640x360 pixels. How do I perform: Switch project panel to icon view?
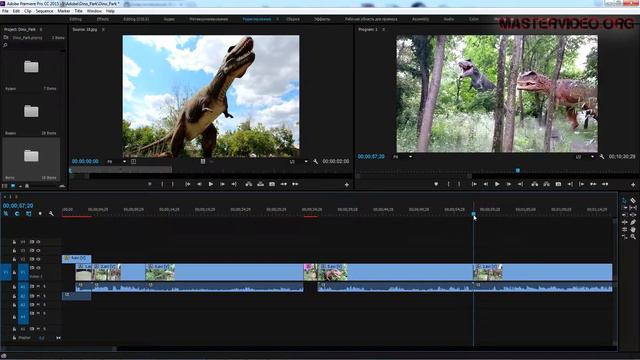(x=13, y=186)
